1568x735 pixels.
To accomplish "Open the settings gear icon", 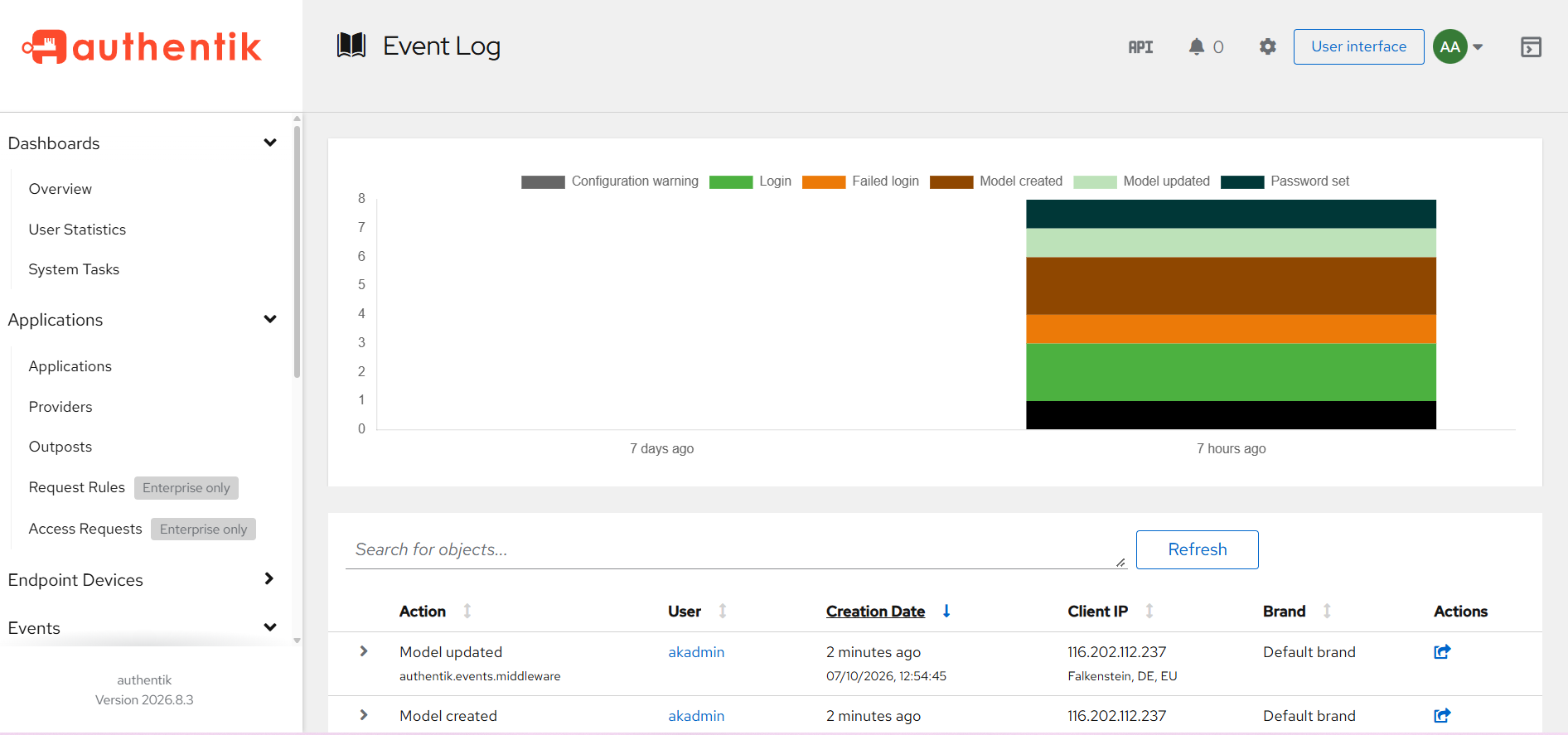I will (1267, 47).
